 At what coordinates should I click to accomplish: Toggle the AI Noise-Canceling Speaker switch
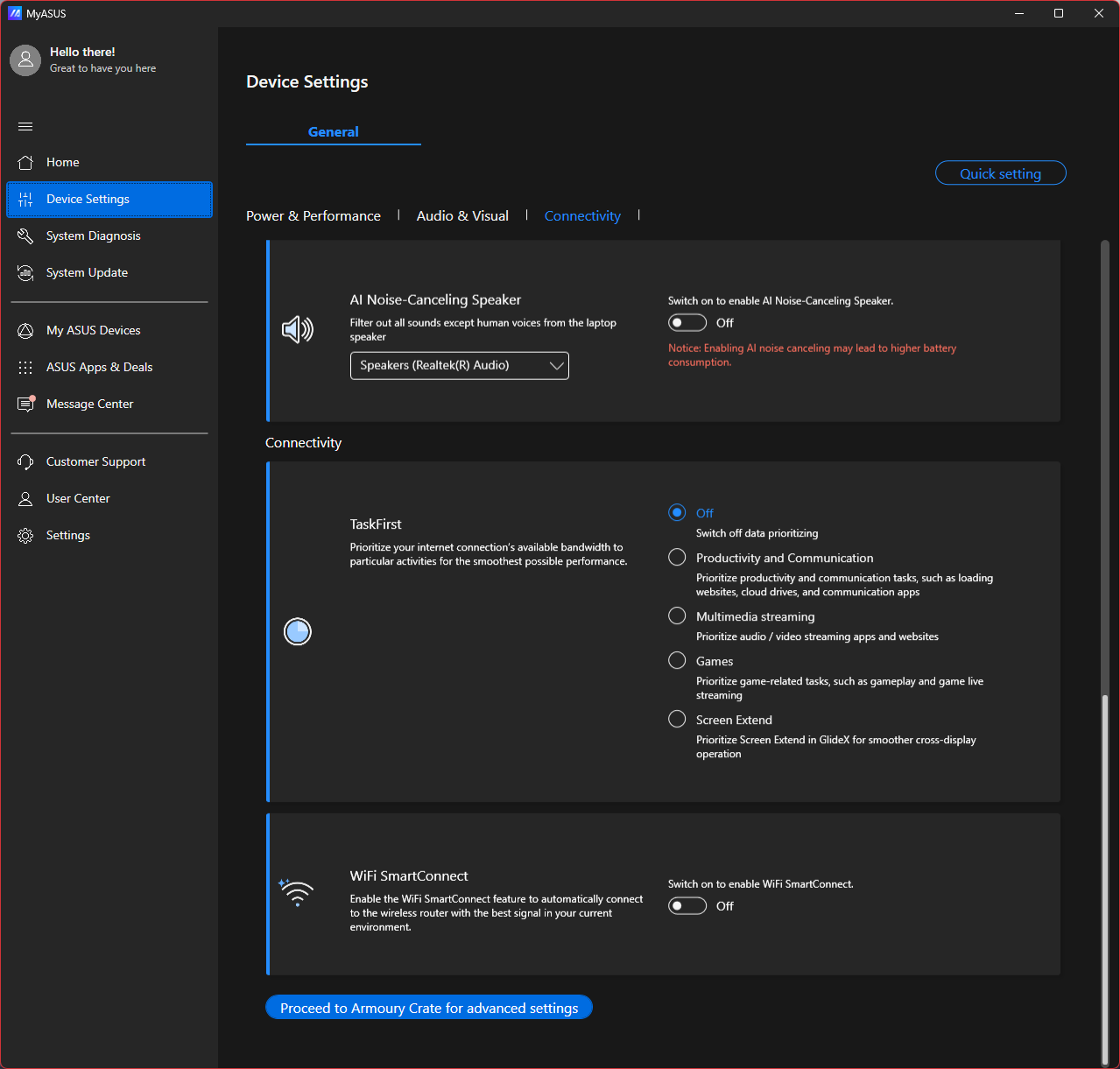pos(687,322)
